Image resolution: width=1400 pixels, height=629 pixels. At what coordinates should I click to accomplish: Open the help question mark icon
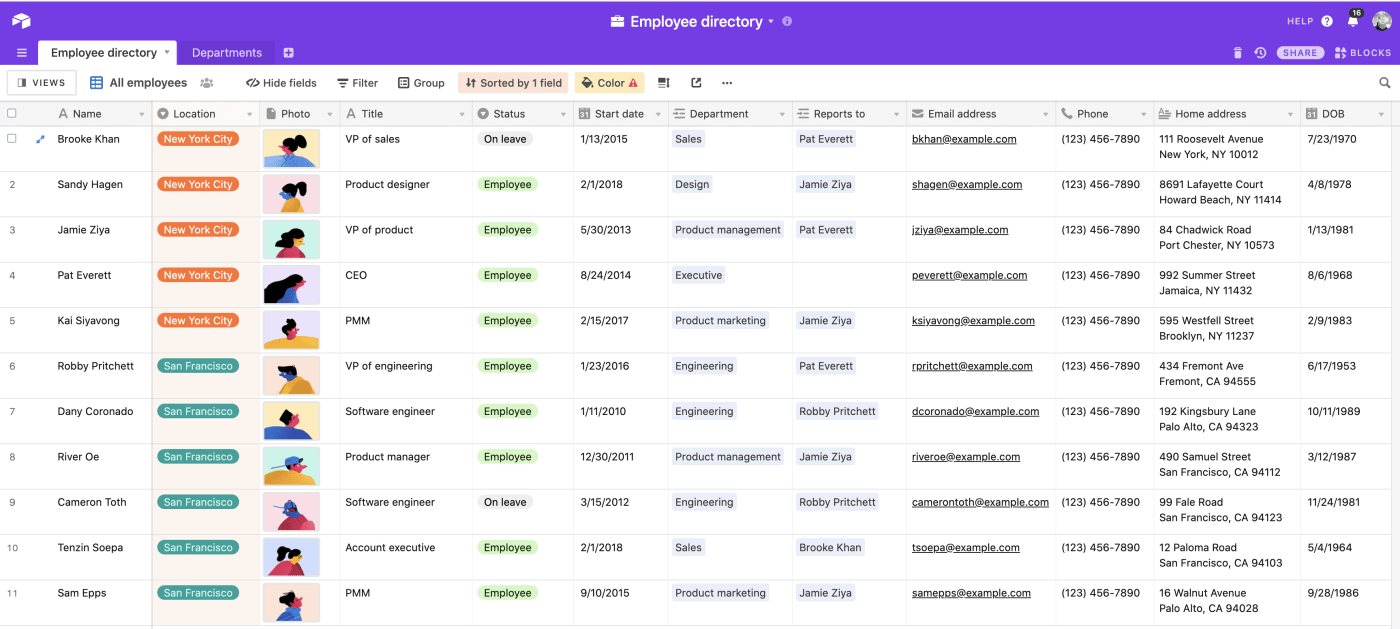point(1327,21)
